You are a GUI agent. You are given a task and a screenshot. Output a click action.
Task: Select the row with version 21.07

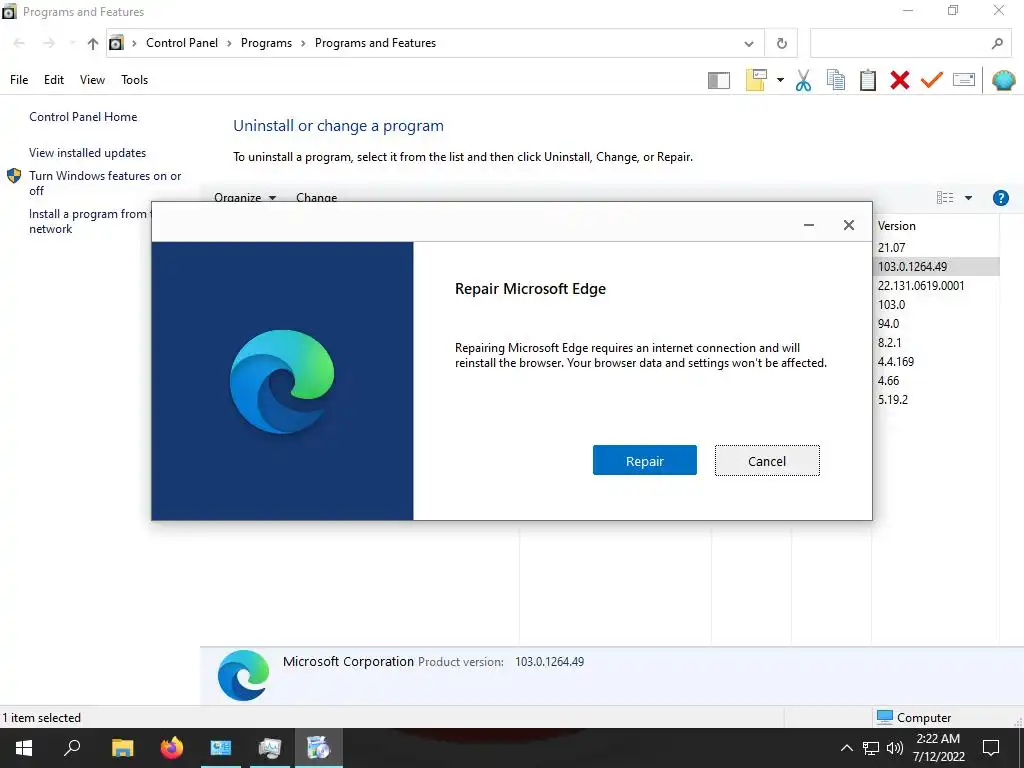coord(936,248)
